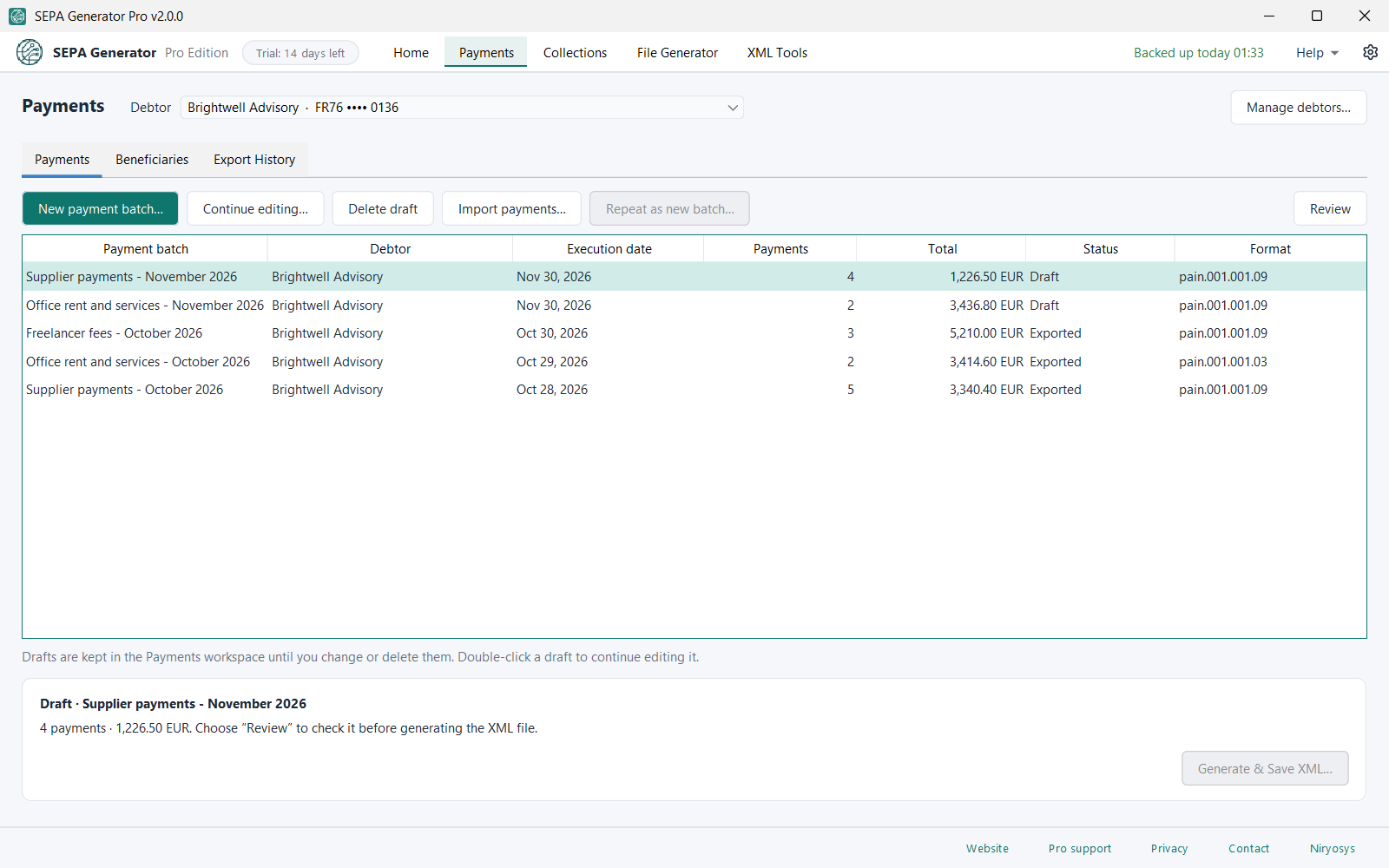Switch to the Collections tab
The image size is (1389, 868).
pos(575,53)
